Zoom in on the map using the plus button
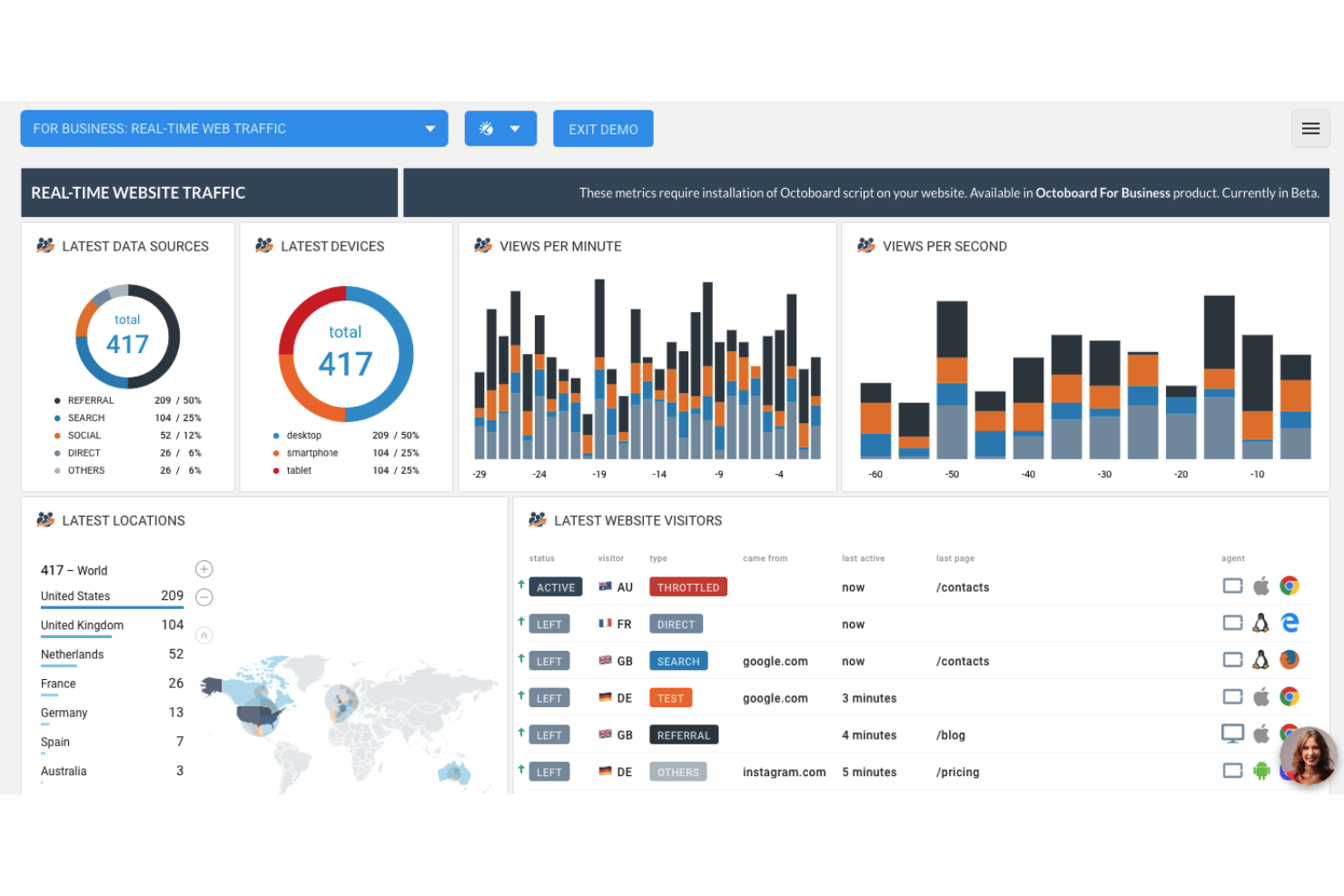Viewport: 1344px width, 896px height. point(203,568)
